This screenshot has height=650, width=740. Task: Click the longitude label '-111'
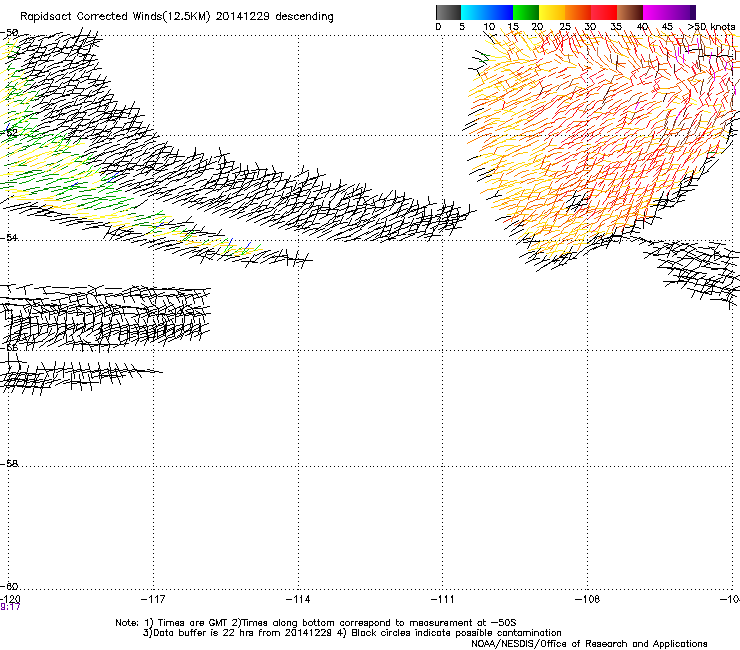pyautogui.click(x=442, y=599)
